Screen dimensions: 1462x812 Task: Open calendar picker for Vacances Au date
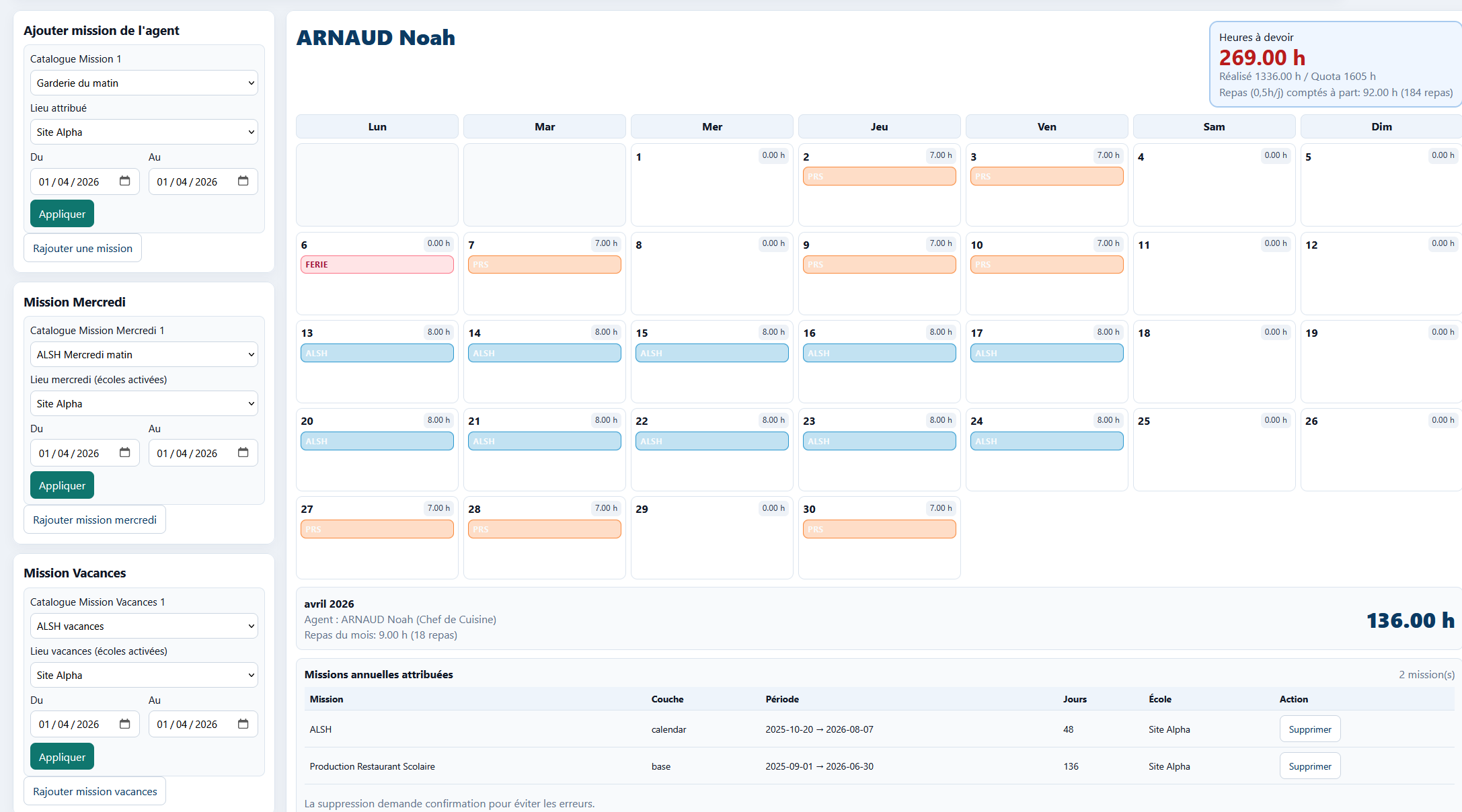243,724
